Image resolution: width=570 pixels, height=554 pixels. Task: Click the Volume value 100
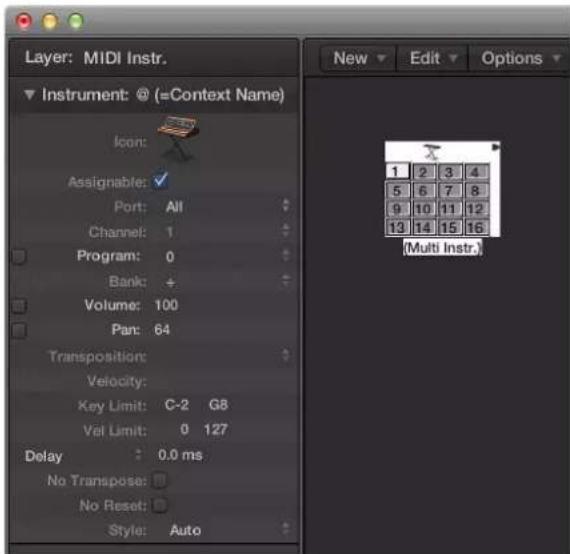[x=166, y=305]
